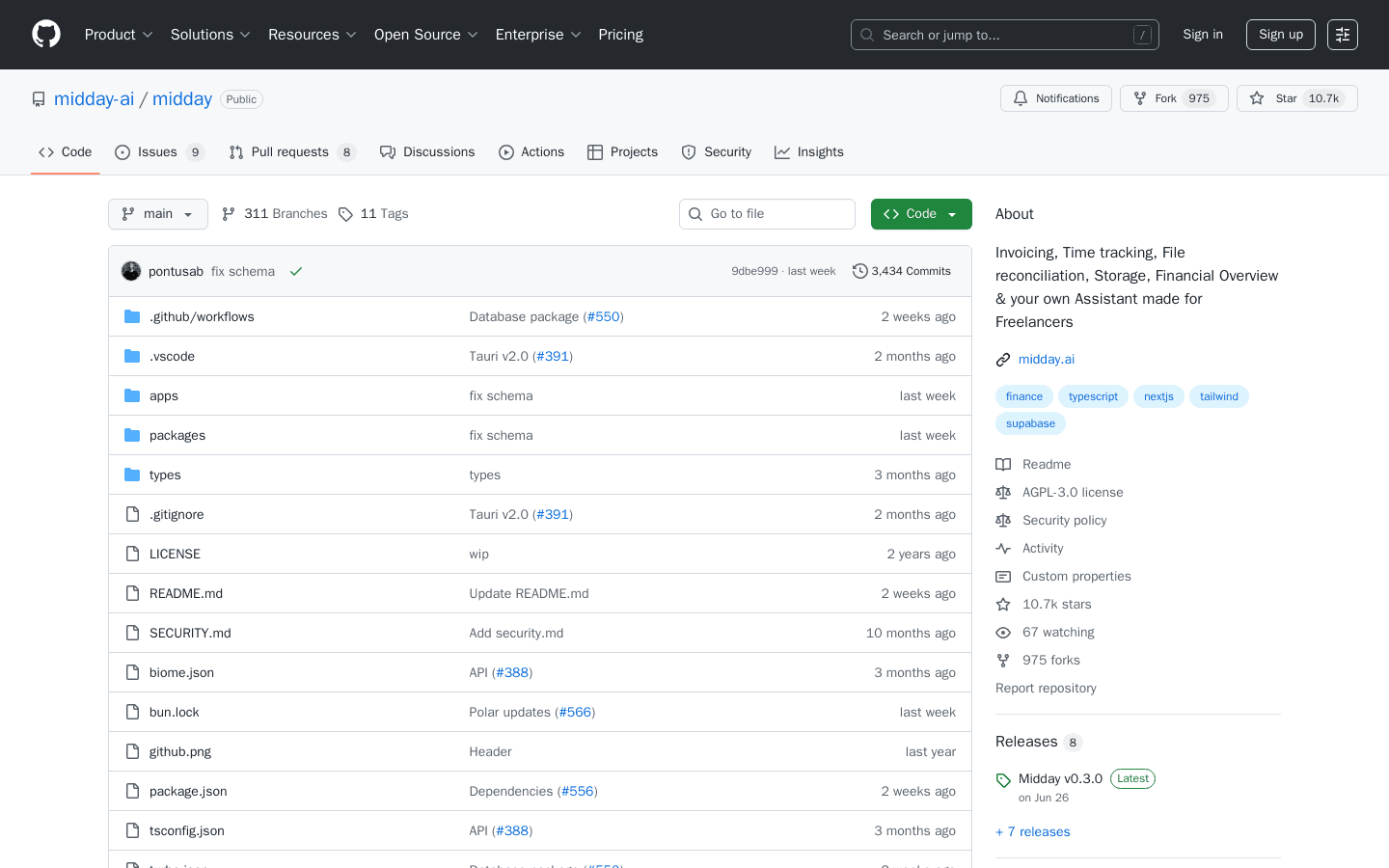Click the Notifications bell button

click(1056, 98)
